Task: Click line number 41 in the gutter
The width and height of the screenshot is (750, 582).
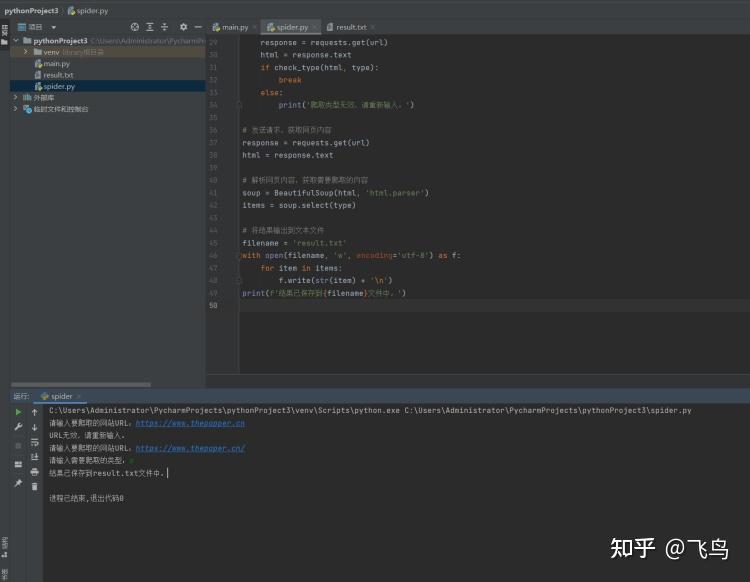Action: (x=213, y=193)
